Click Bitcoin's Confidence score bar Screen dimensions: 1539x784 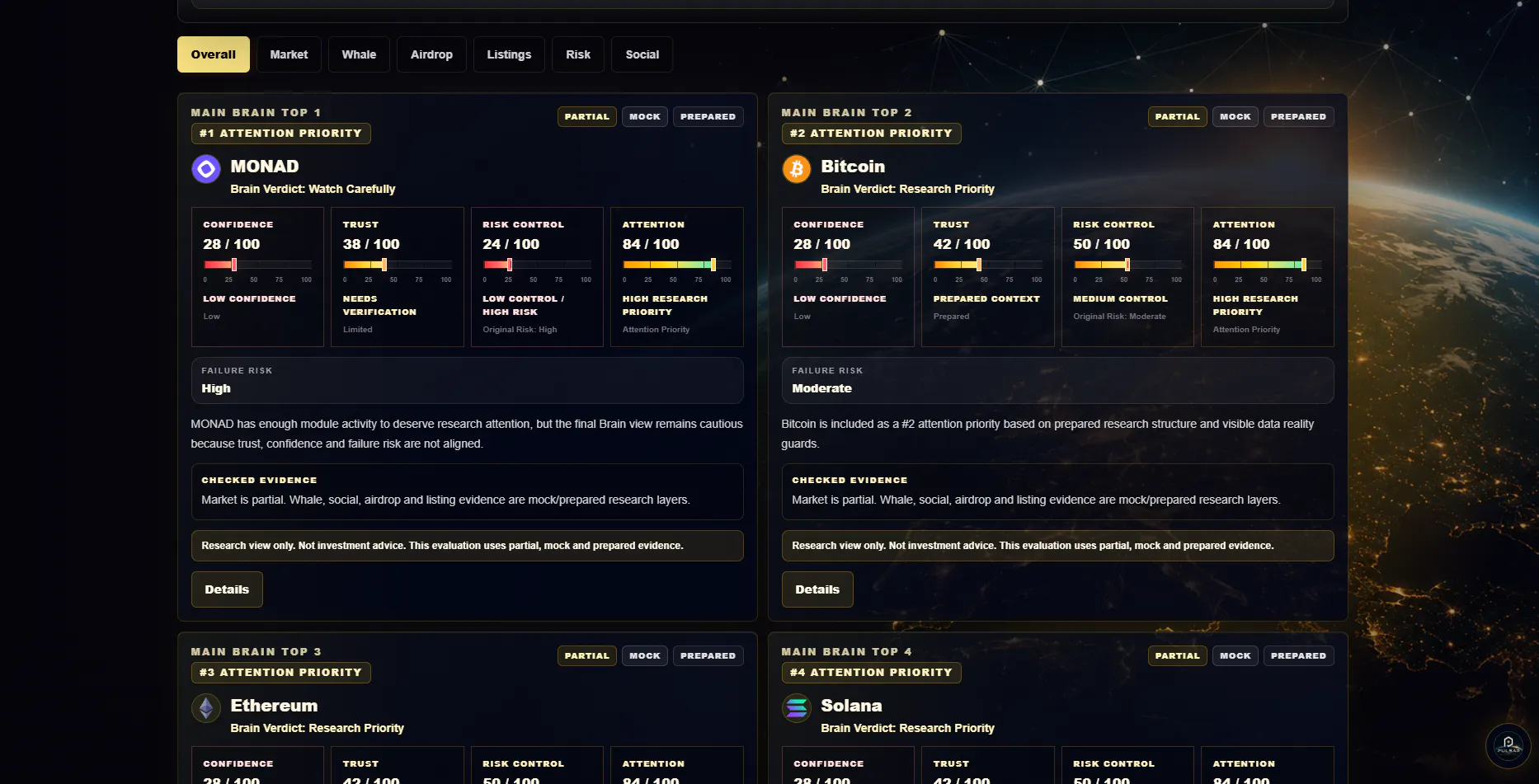pos(848,265)
